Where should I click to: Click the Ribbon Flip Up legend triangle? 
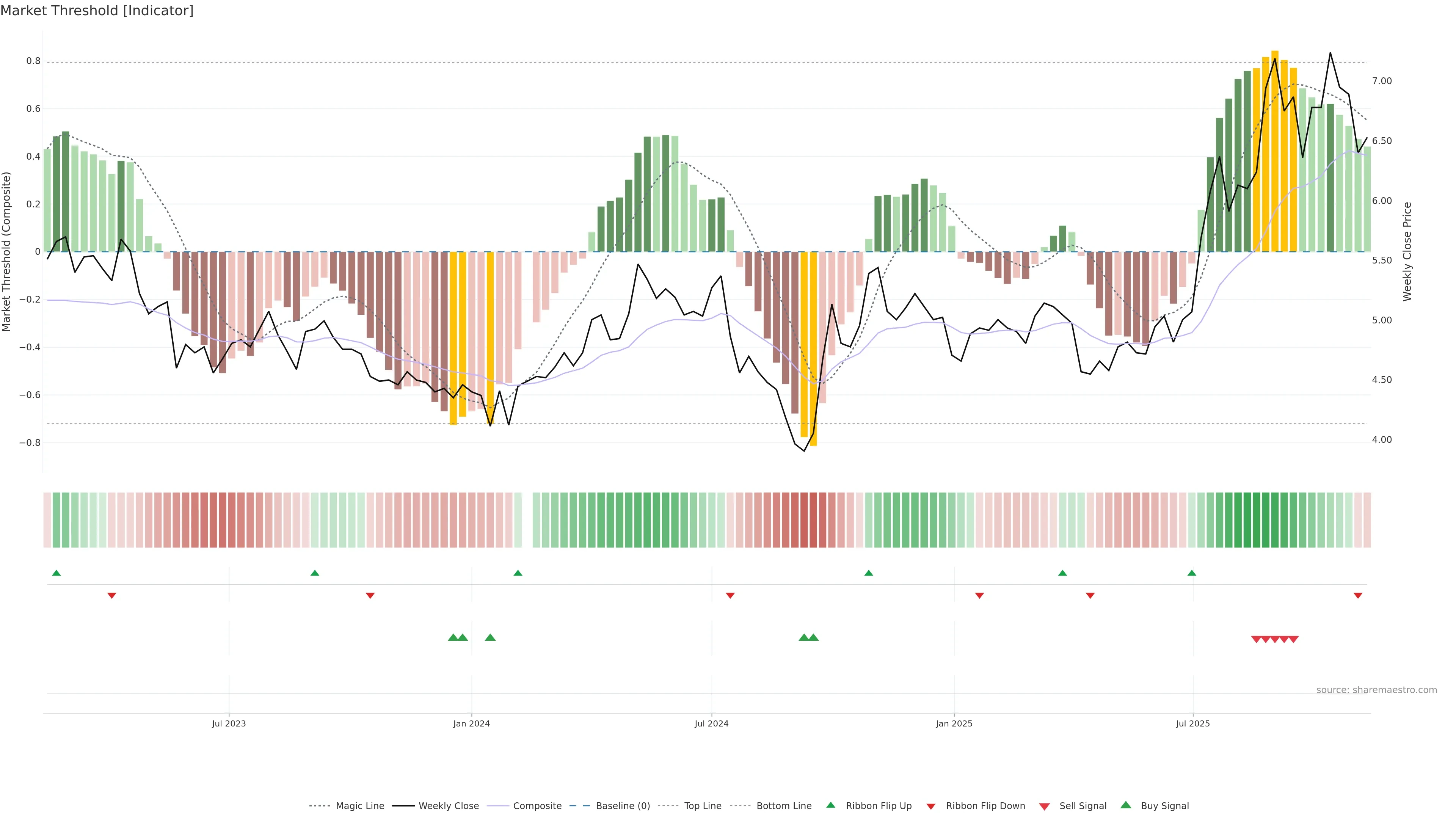830,805
